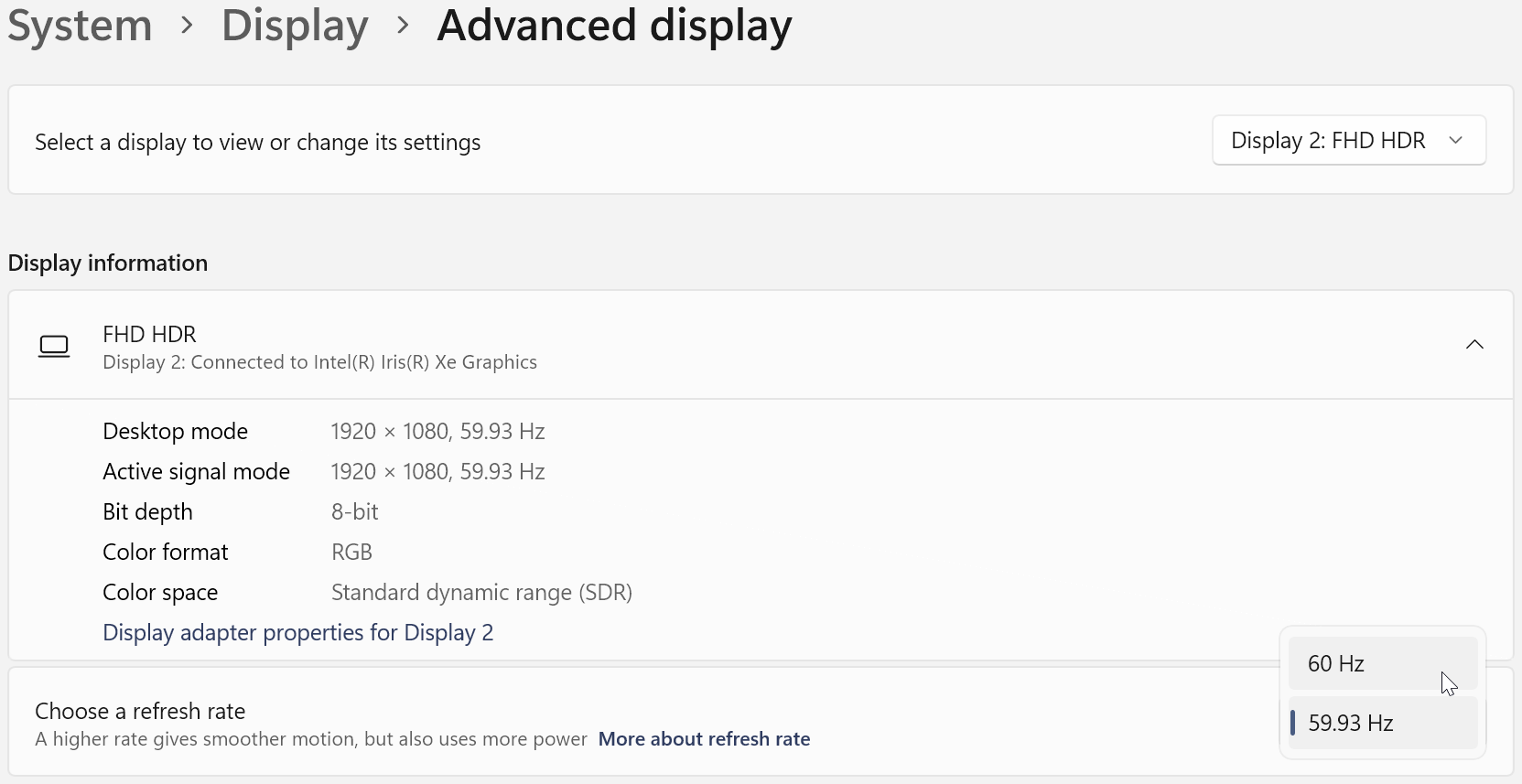The image size is (1522, 784).
Task: Click the Display information section heading
Action: pyautogui.click(x=108, y=263)
